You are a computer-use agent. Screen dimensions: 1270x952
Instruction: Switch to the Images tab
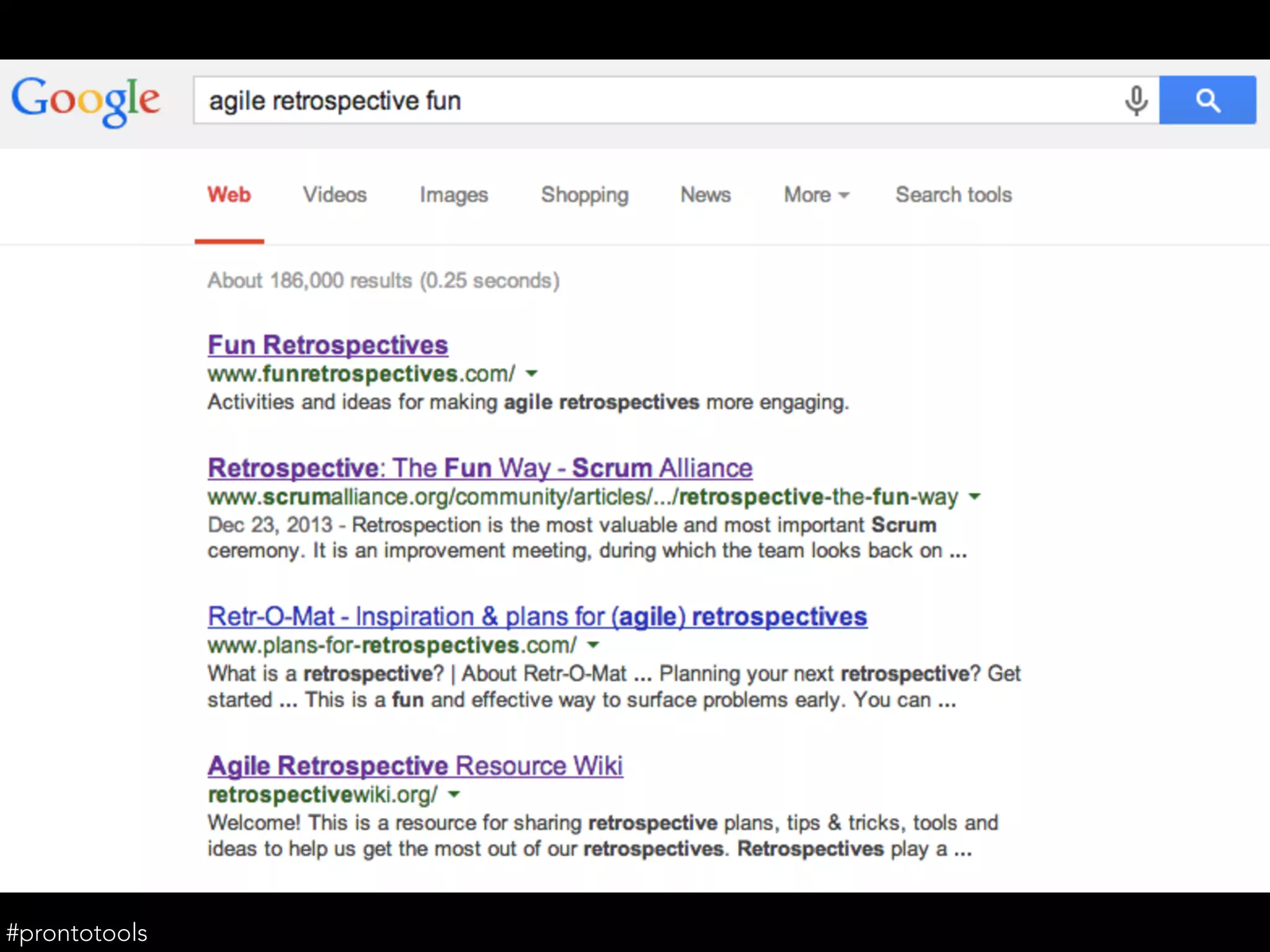point(454,195)
